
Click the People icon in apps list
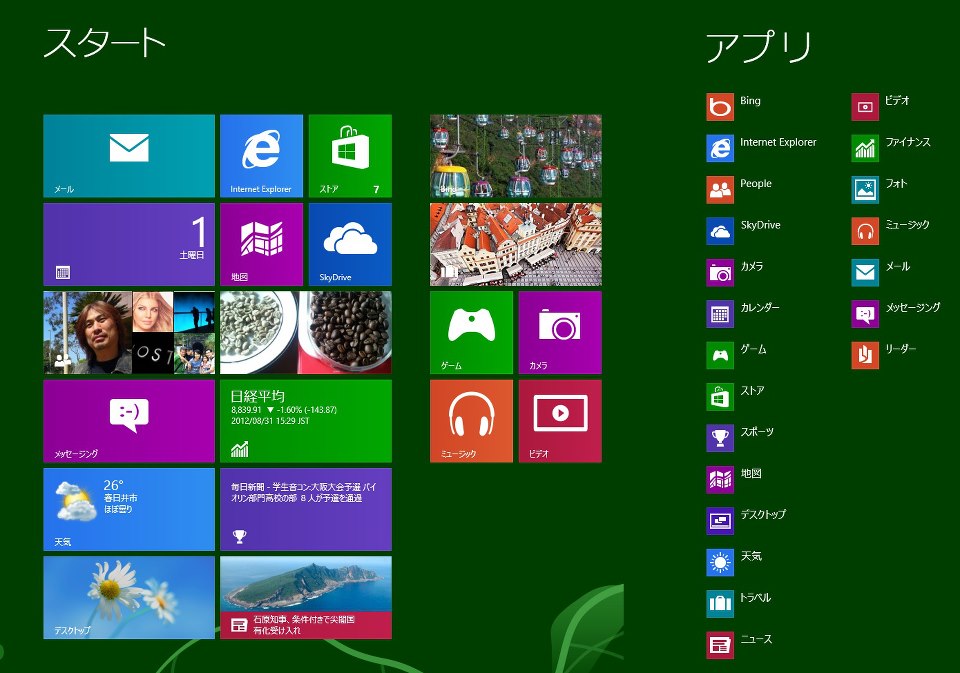pos(720,190)
